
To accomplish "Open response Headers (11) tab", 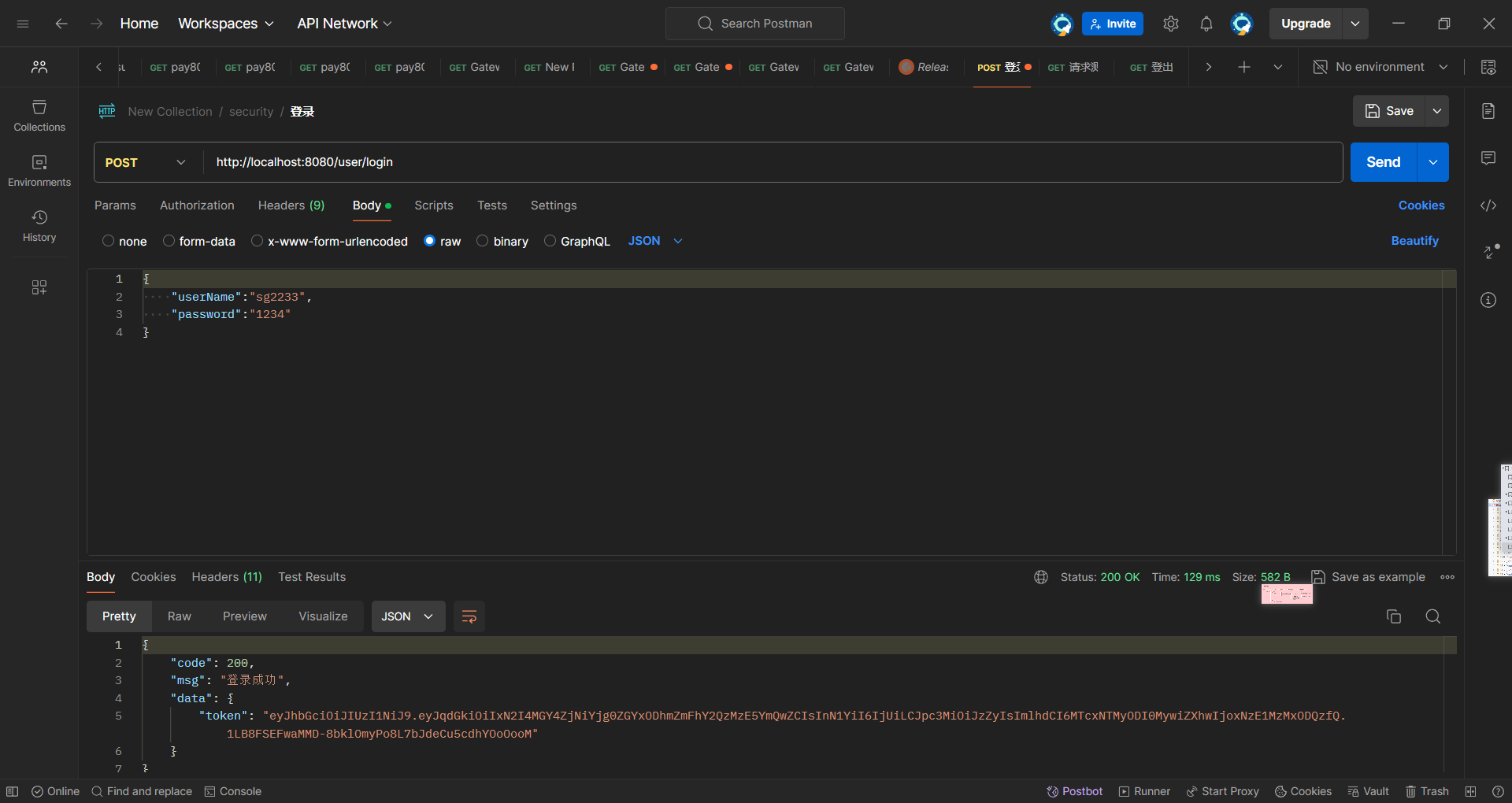I will (x=227, y=577).
